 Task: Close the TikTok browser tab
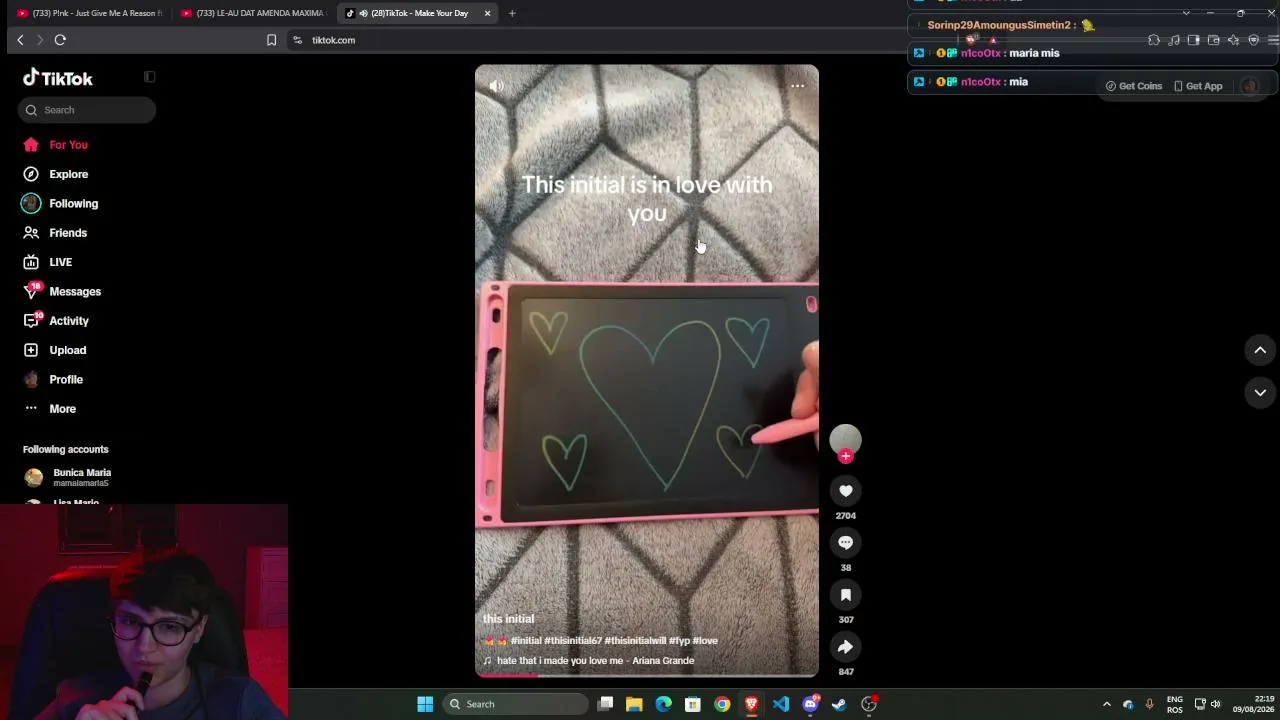(487, 13)
